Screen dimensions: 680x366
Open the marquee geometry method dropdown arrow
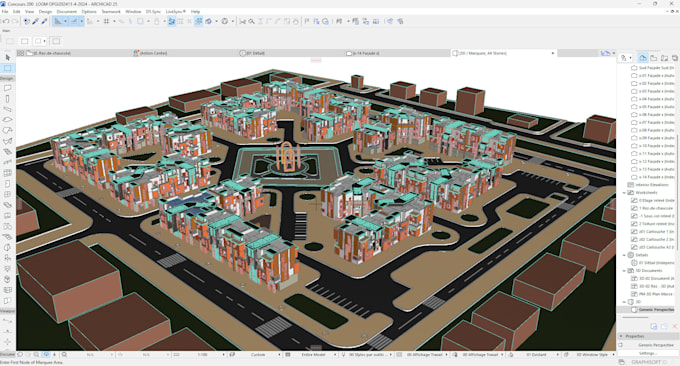point(44,41)
